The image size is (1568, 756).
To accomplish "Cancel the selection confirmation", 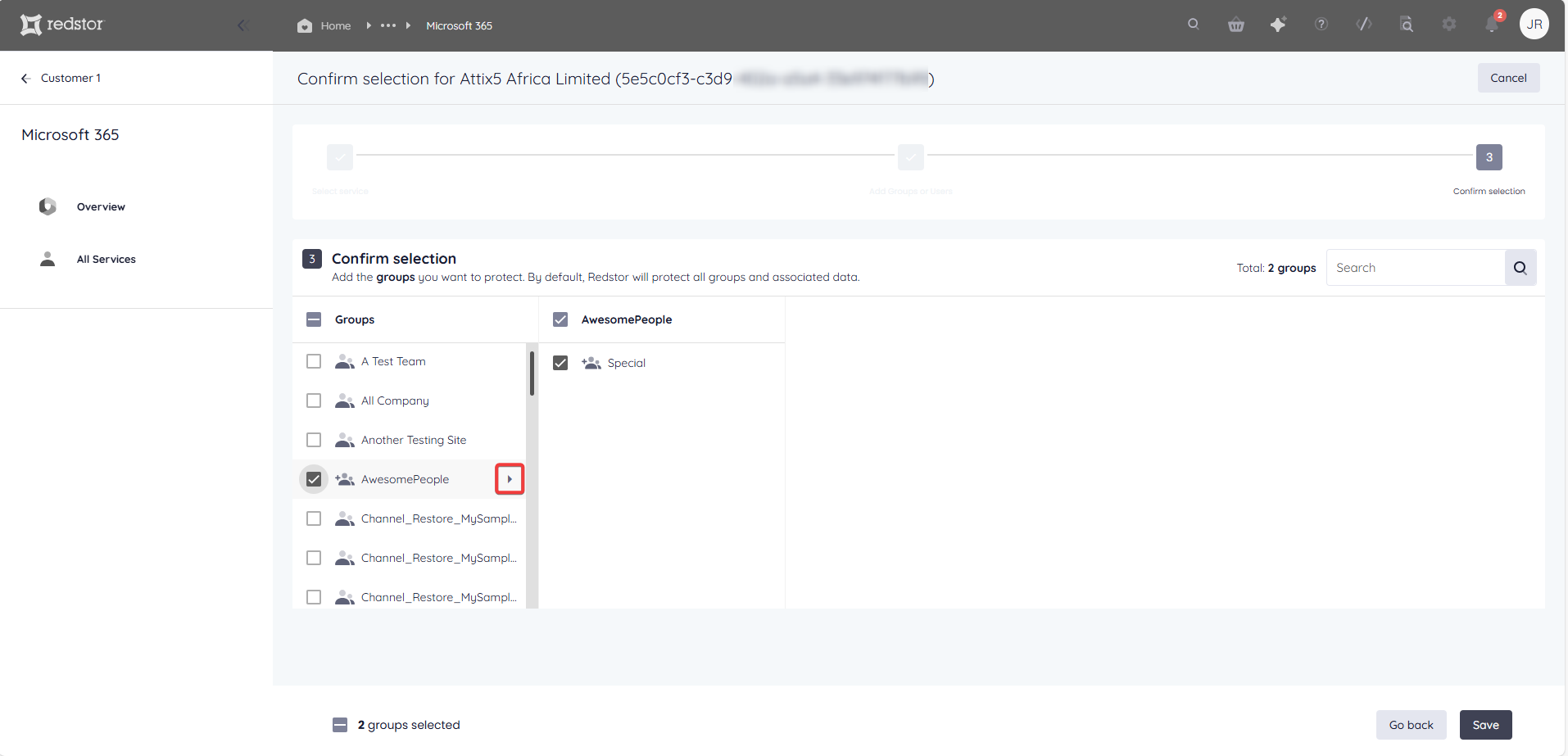I will (x=1508, y=78).
